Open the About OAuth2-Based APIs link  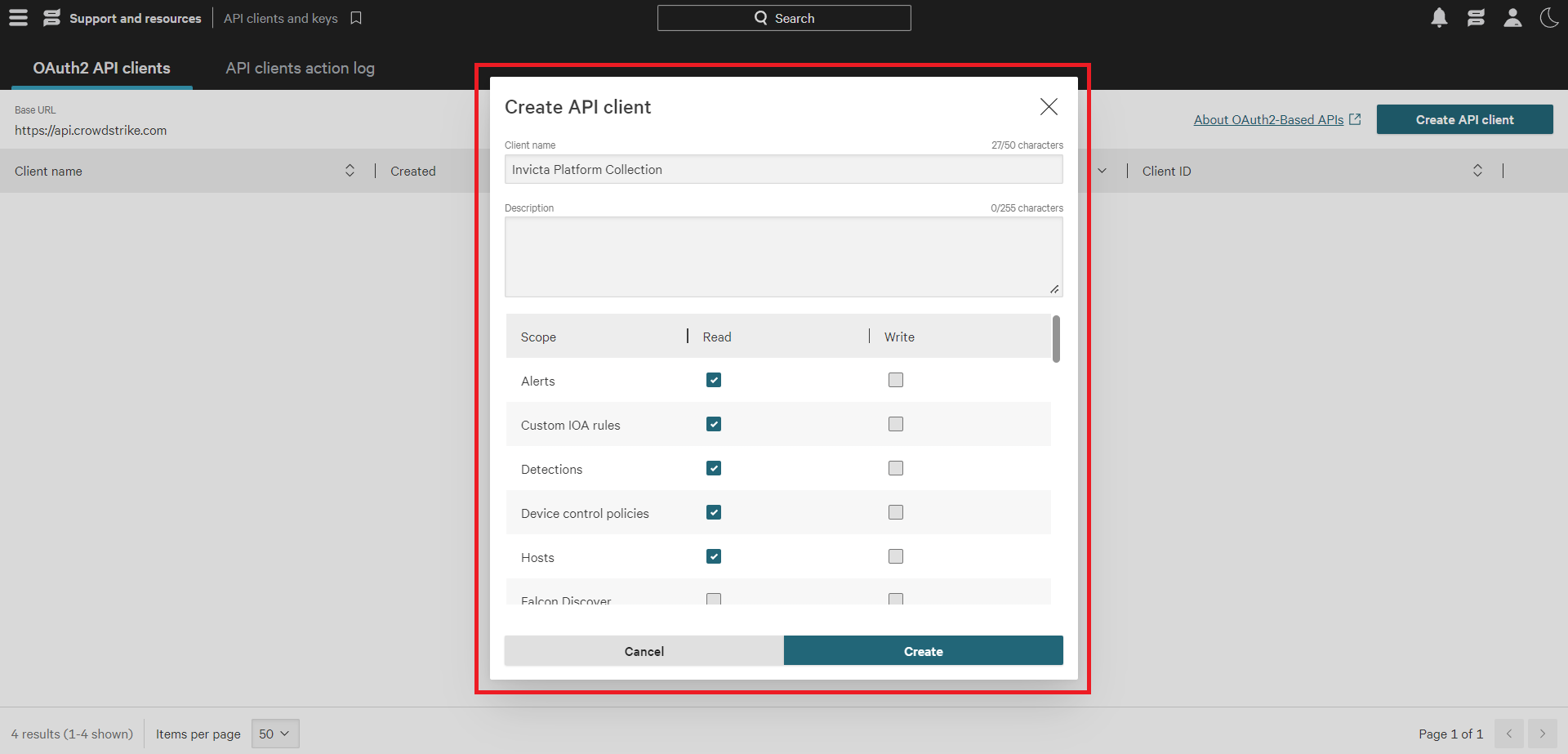pyautogui.click(x=1268, y=120)
